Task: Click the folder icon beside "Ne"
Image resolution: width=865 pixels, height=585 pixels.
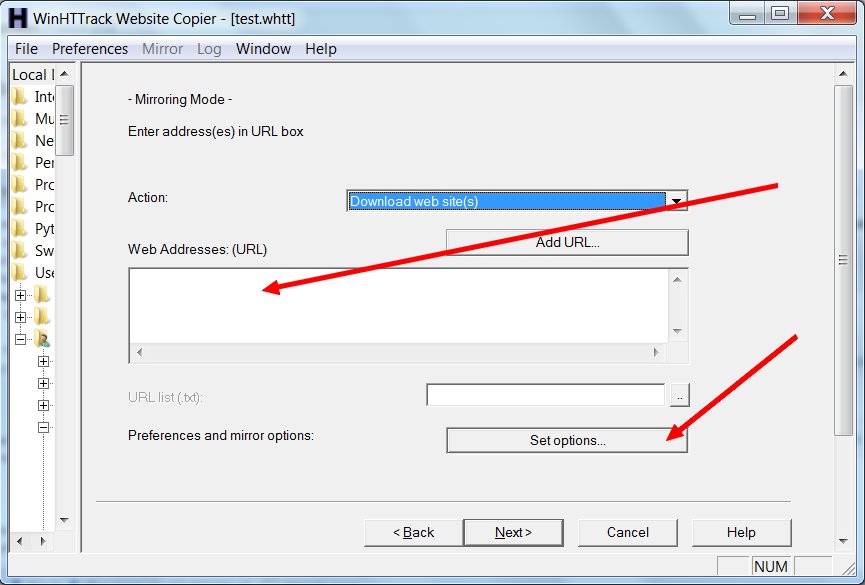Action: [x=20, y=141]
